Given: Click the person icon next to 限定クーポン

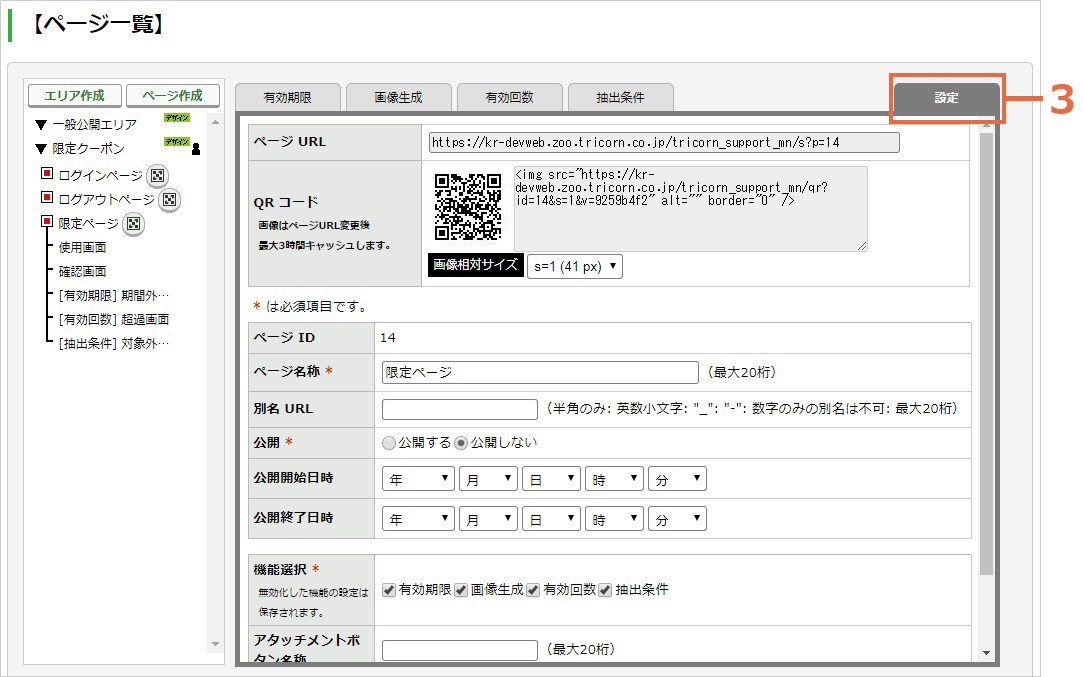Looking at the screenshot, I should click(196, 149).
